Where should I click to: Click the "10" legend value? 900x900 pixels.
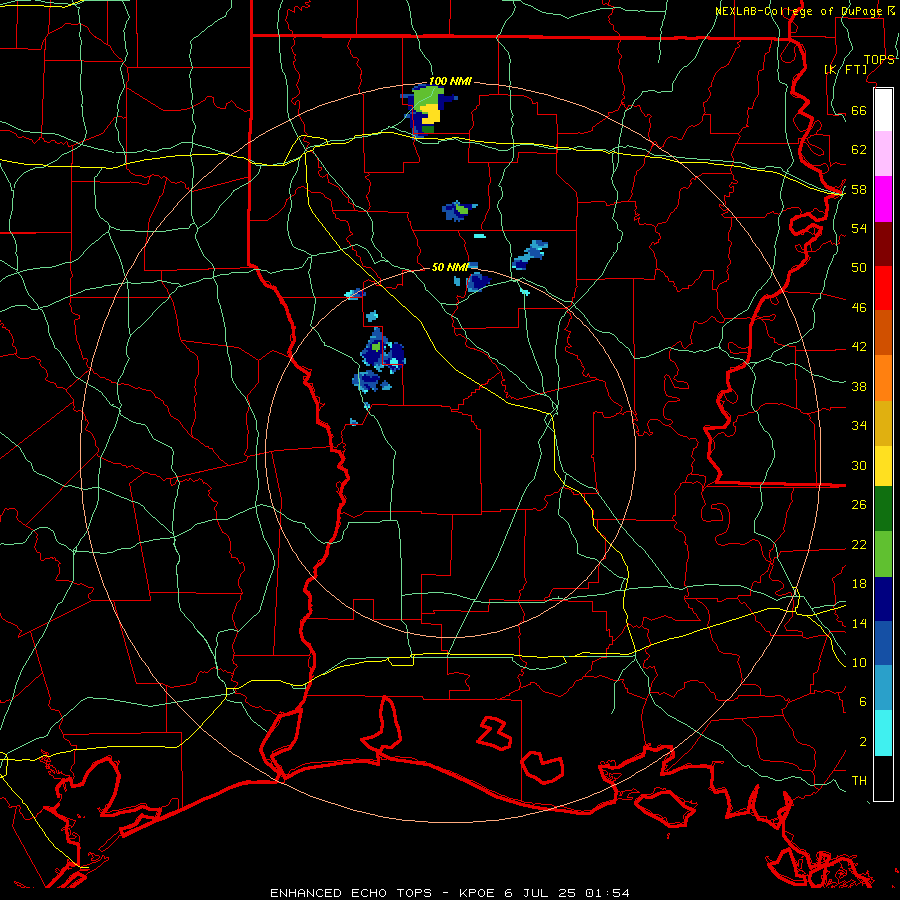[x=859, y=662]
